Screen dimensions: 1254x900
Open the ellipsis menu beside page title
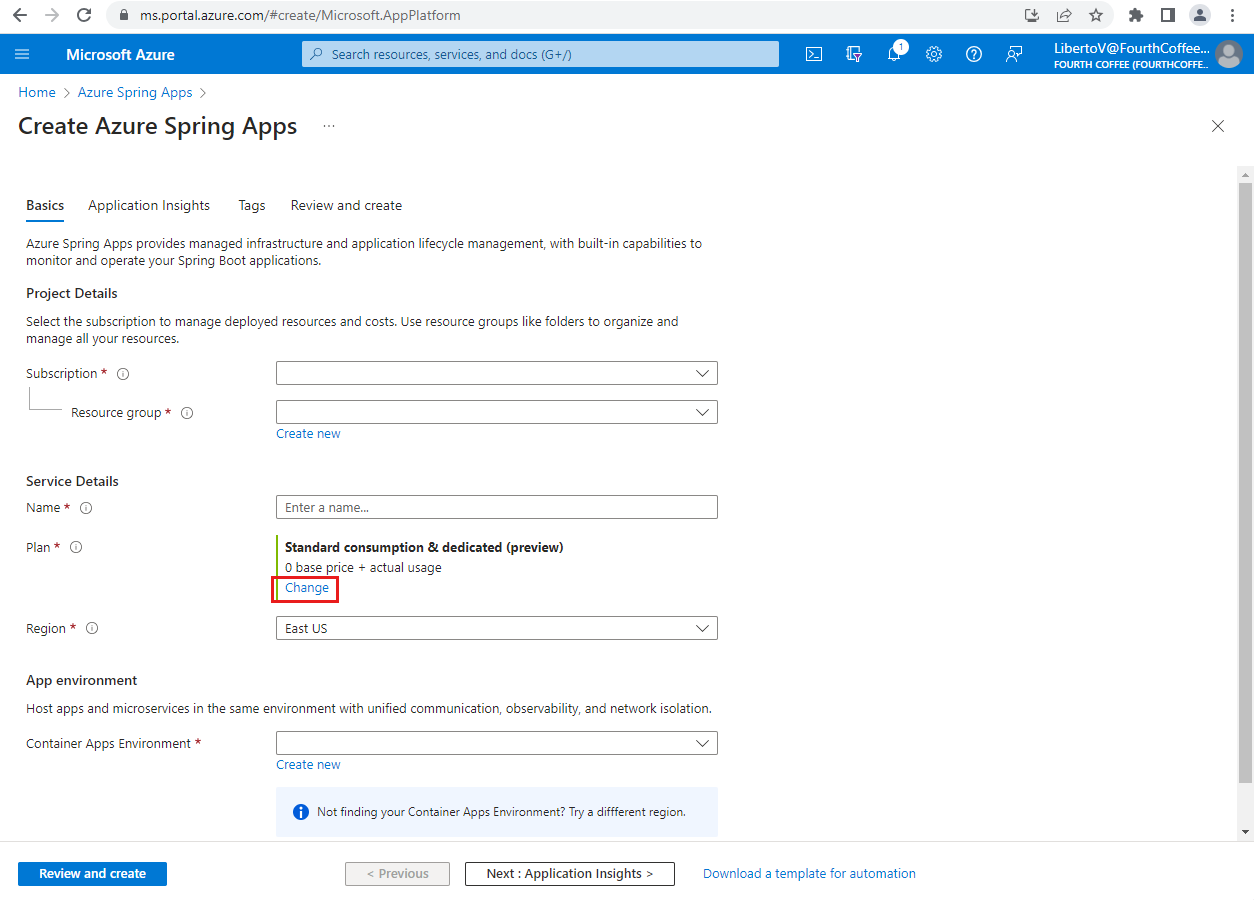(329, 126)
